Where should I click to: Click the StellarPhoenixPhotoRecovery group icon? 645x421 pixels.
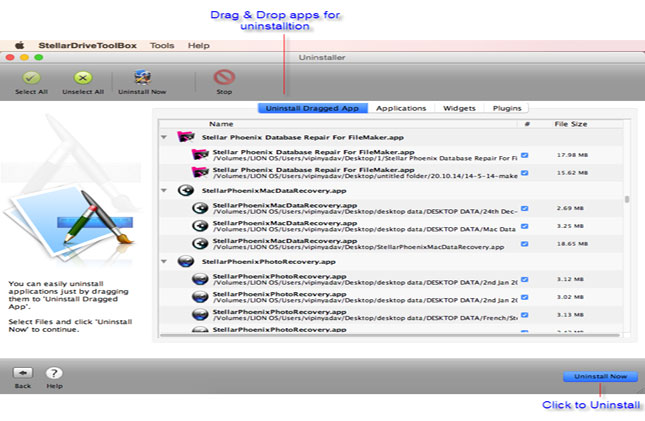[x=186, y=261]
